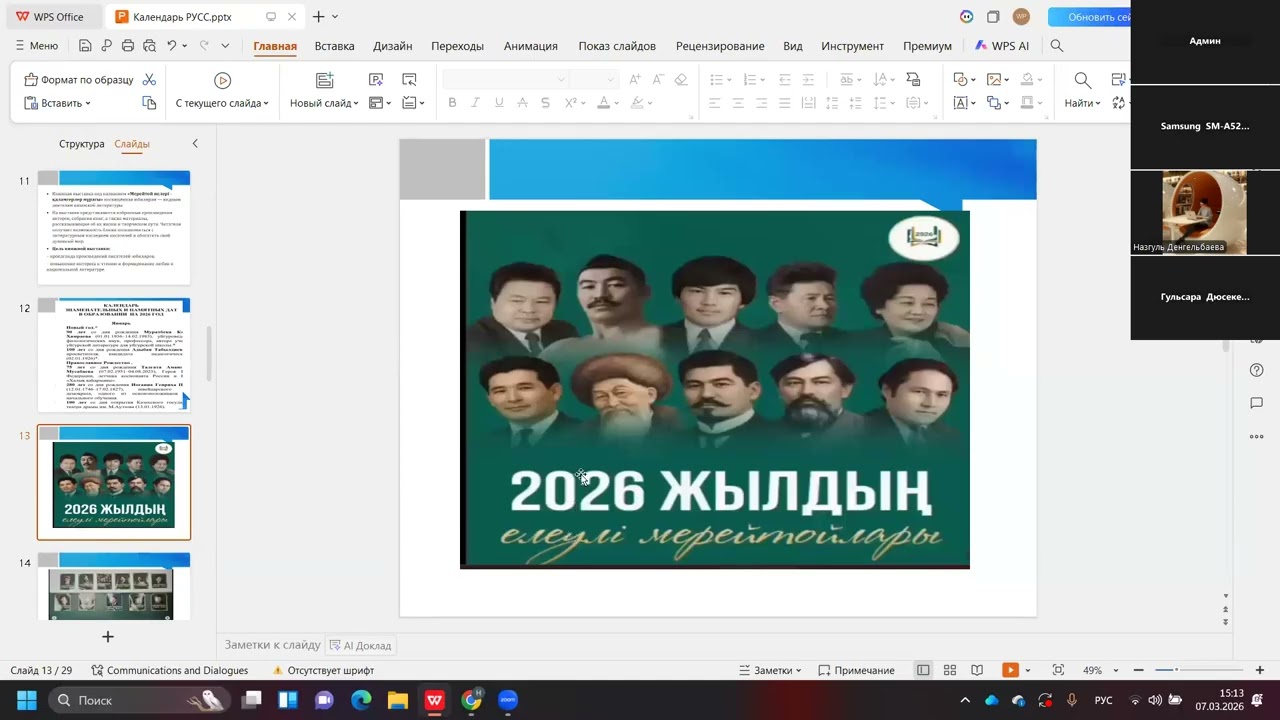Open the Zoom app in taskbar
1280x720 pixels.
click(x=508, y=700)
